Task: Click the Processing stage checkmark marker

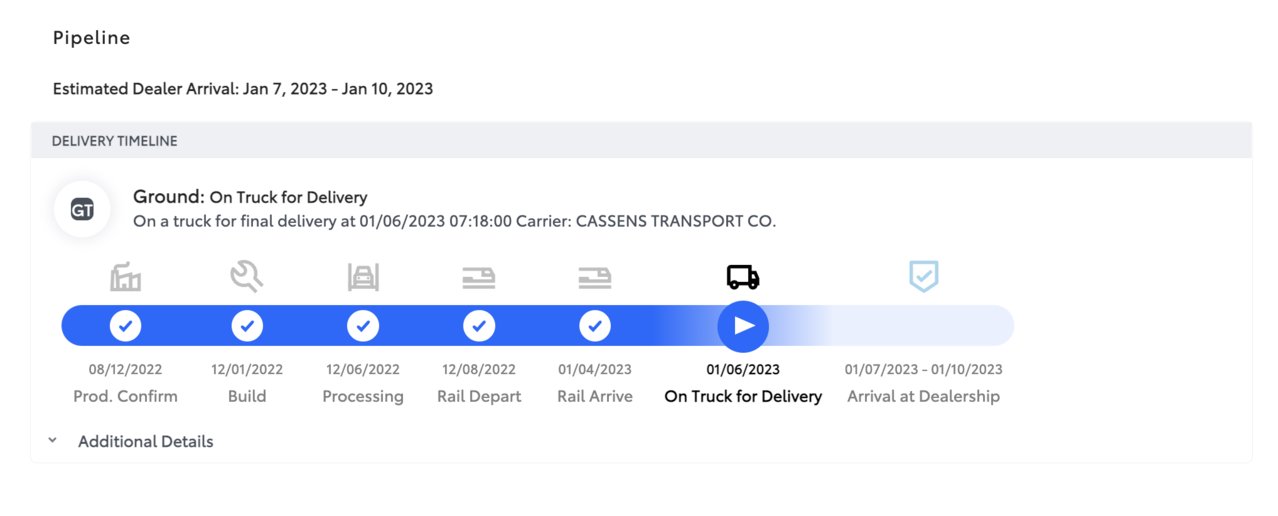Action: 363,326
